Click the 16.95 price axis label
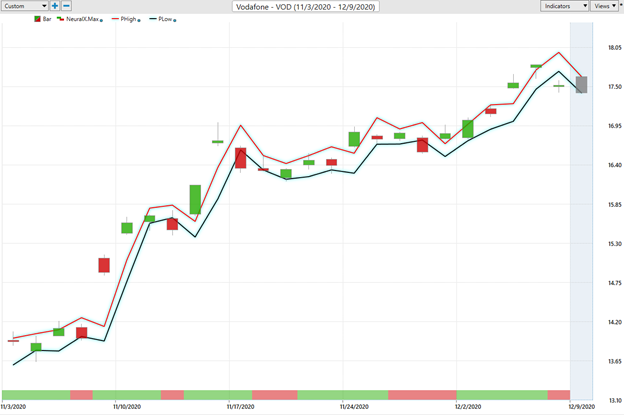 click(x=614, y=126)
